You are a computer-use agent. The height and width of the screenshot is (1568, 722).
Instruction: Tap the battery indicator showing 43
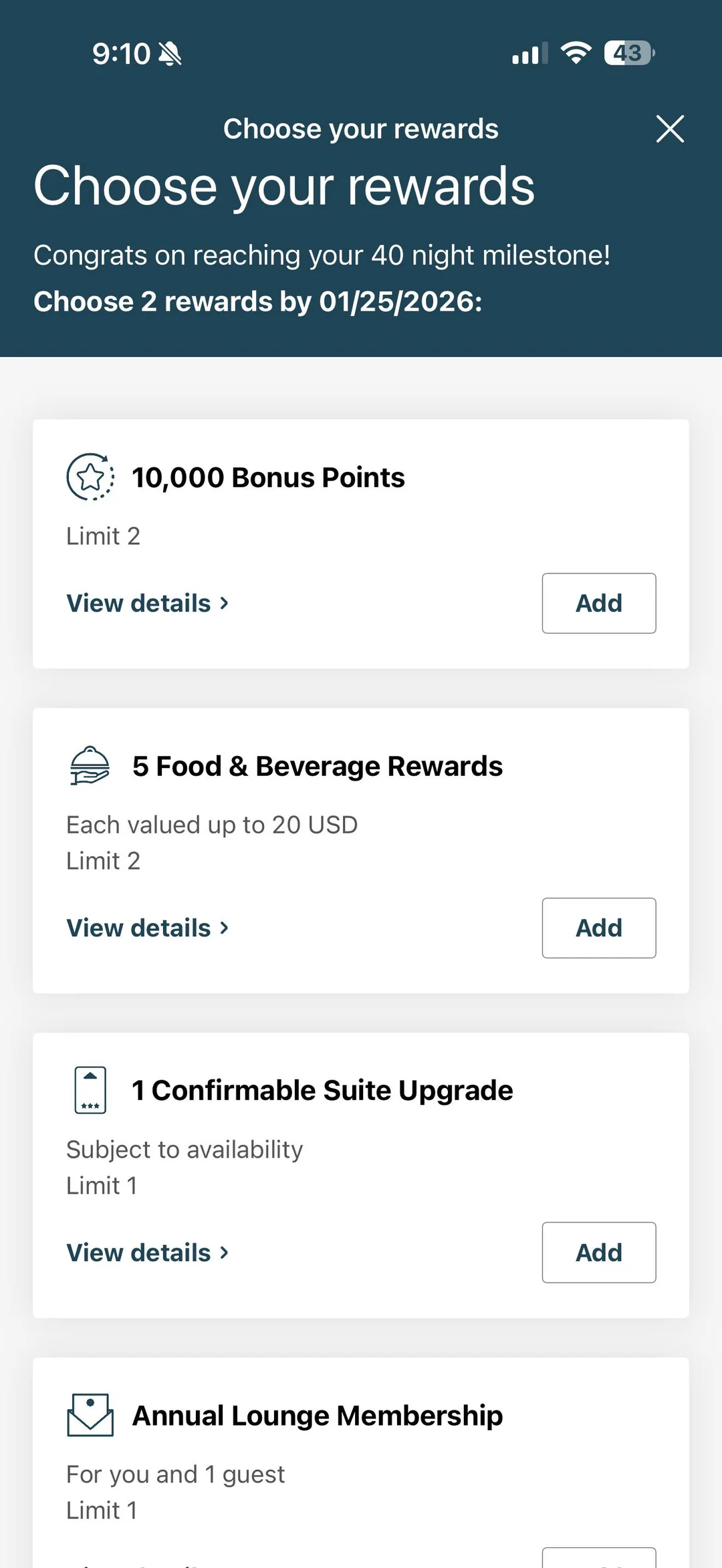click(x=628, y=53)
